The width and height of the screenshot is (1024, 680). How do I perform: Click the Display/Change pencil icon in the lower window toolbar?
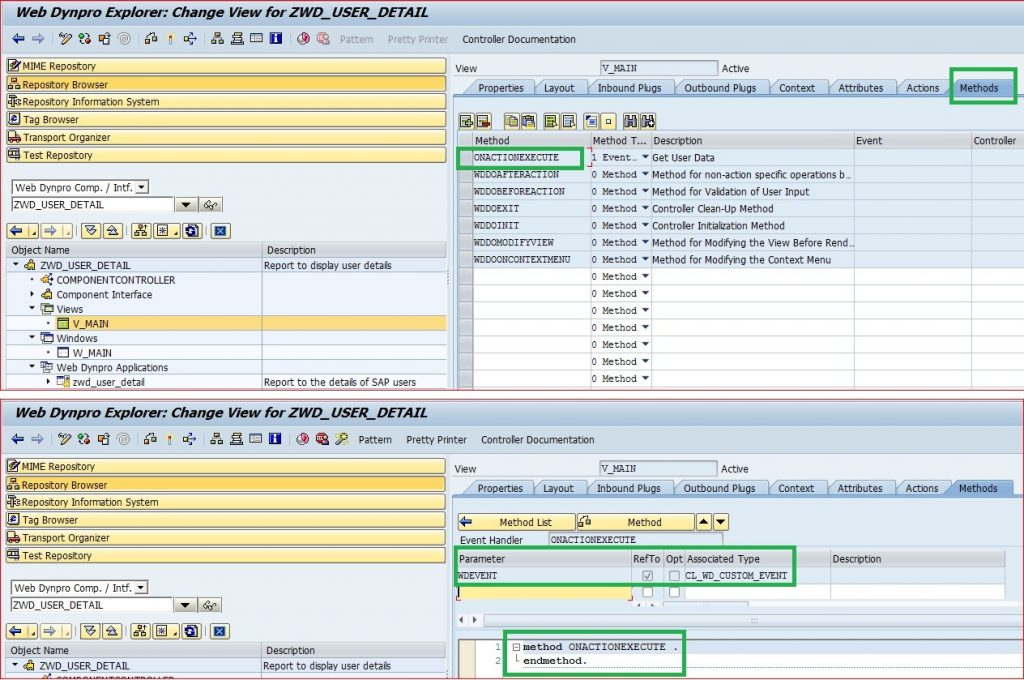(64, 439)
